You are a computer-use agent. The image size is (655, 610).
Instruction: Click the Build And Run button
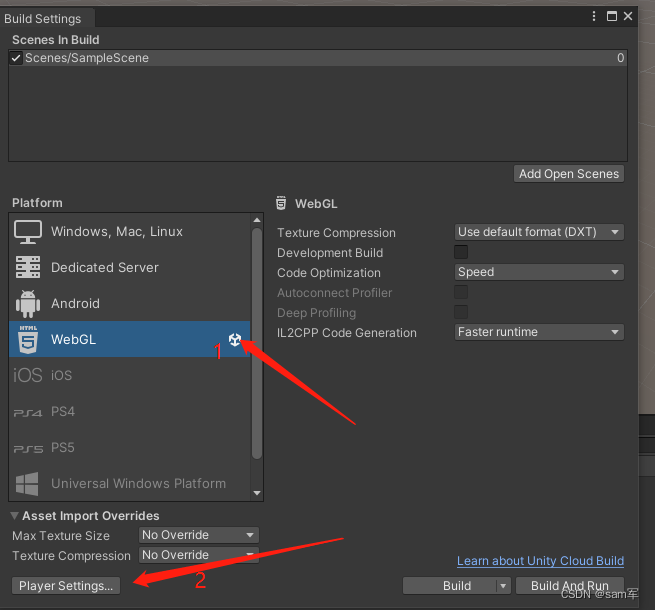570,586
